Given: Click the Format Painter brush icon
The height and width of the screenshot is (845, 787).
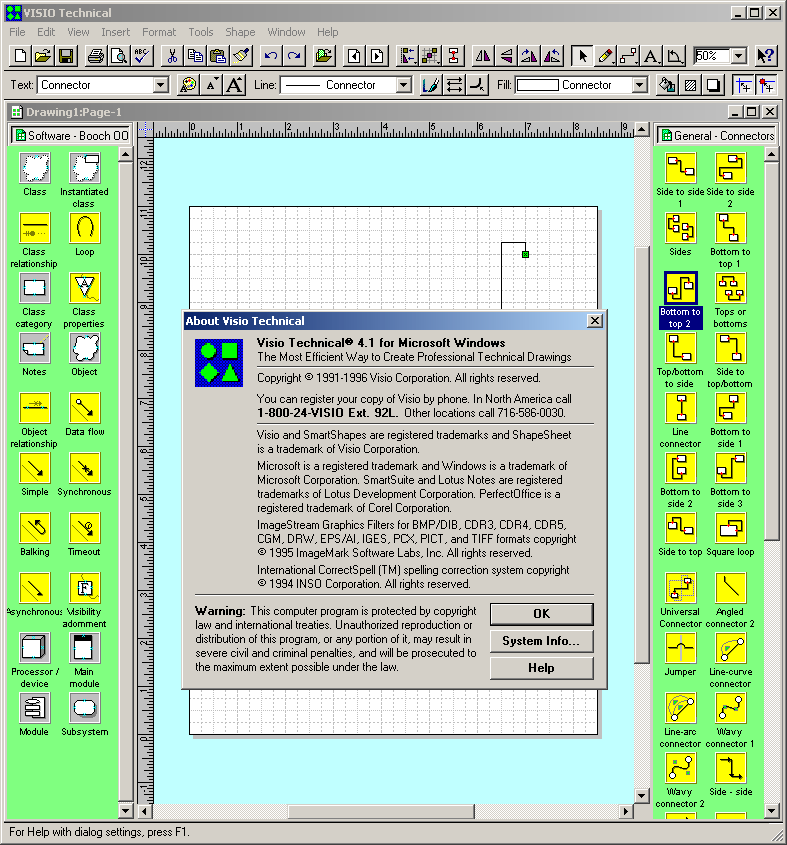Looking at the screenshot, I should pyautogui.click(x=241, y=56).
